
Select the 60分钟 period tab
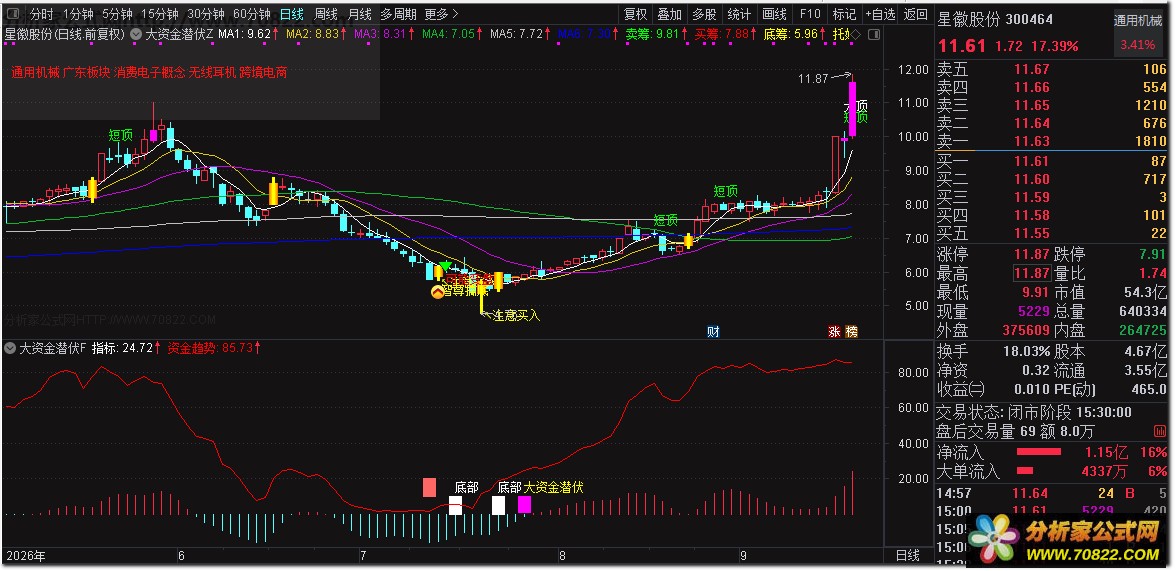pos(252,14)
